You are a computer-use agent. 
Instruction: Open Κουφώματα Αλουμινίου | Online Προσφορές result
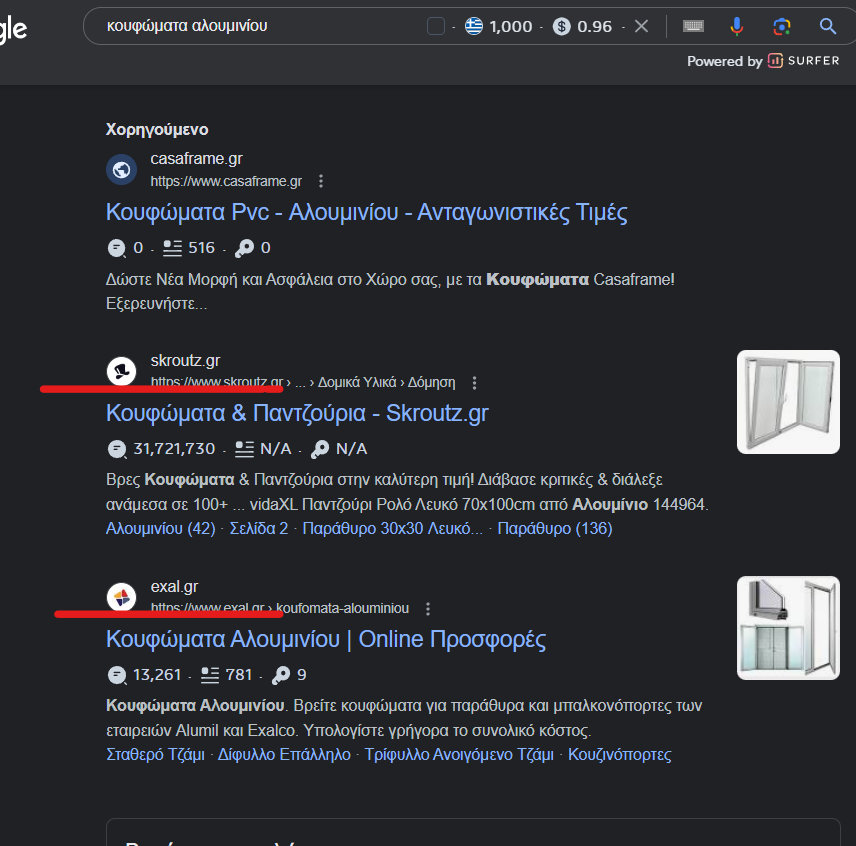[x=326, y=639]
